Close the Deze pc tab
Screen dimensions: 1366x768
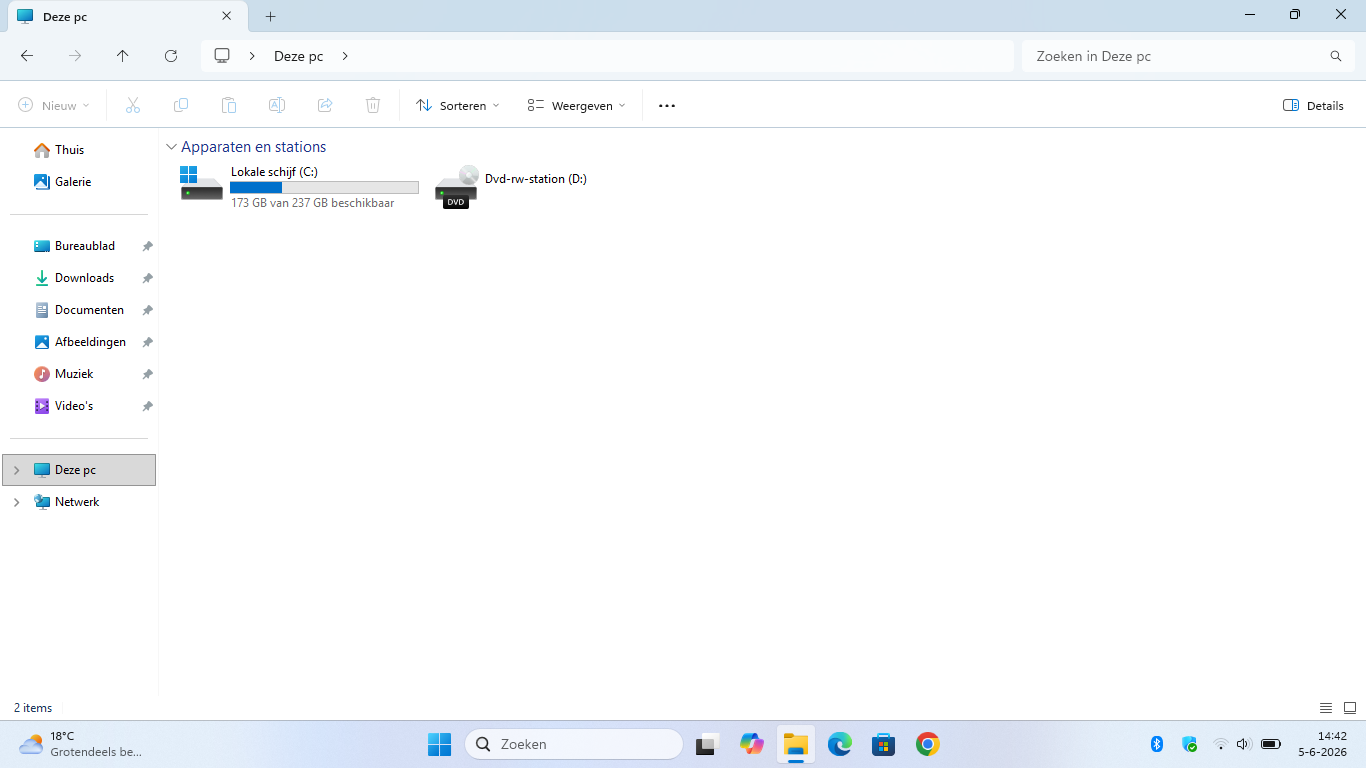[x=227, y=16]
